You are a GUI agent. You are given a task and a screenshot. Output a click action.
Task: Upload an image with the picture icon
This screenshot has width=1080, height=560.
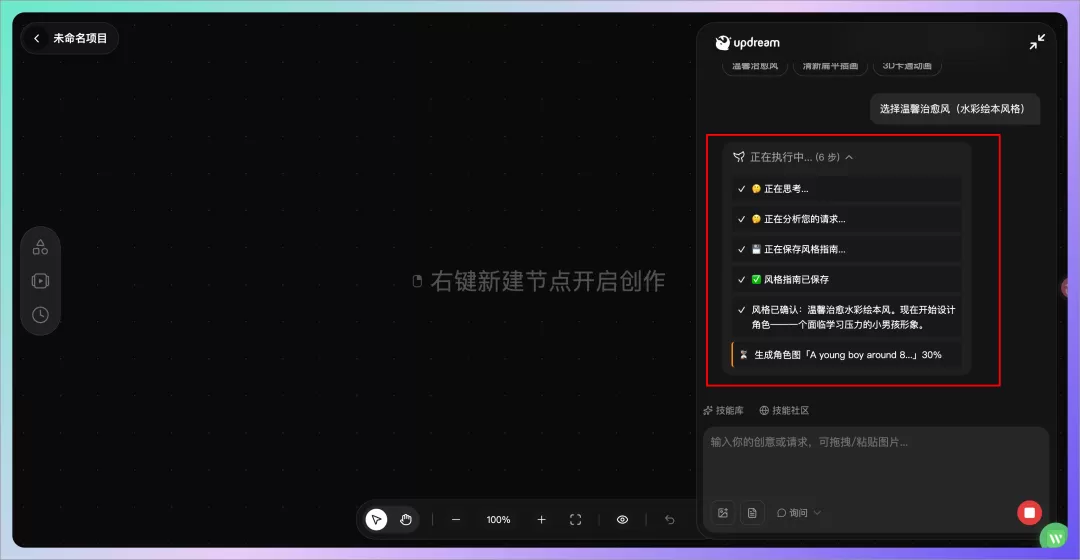pyautogui.click(x=723, y=512)
